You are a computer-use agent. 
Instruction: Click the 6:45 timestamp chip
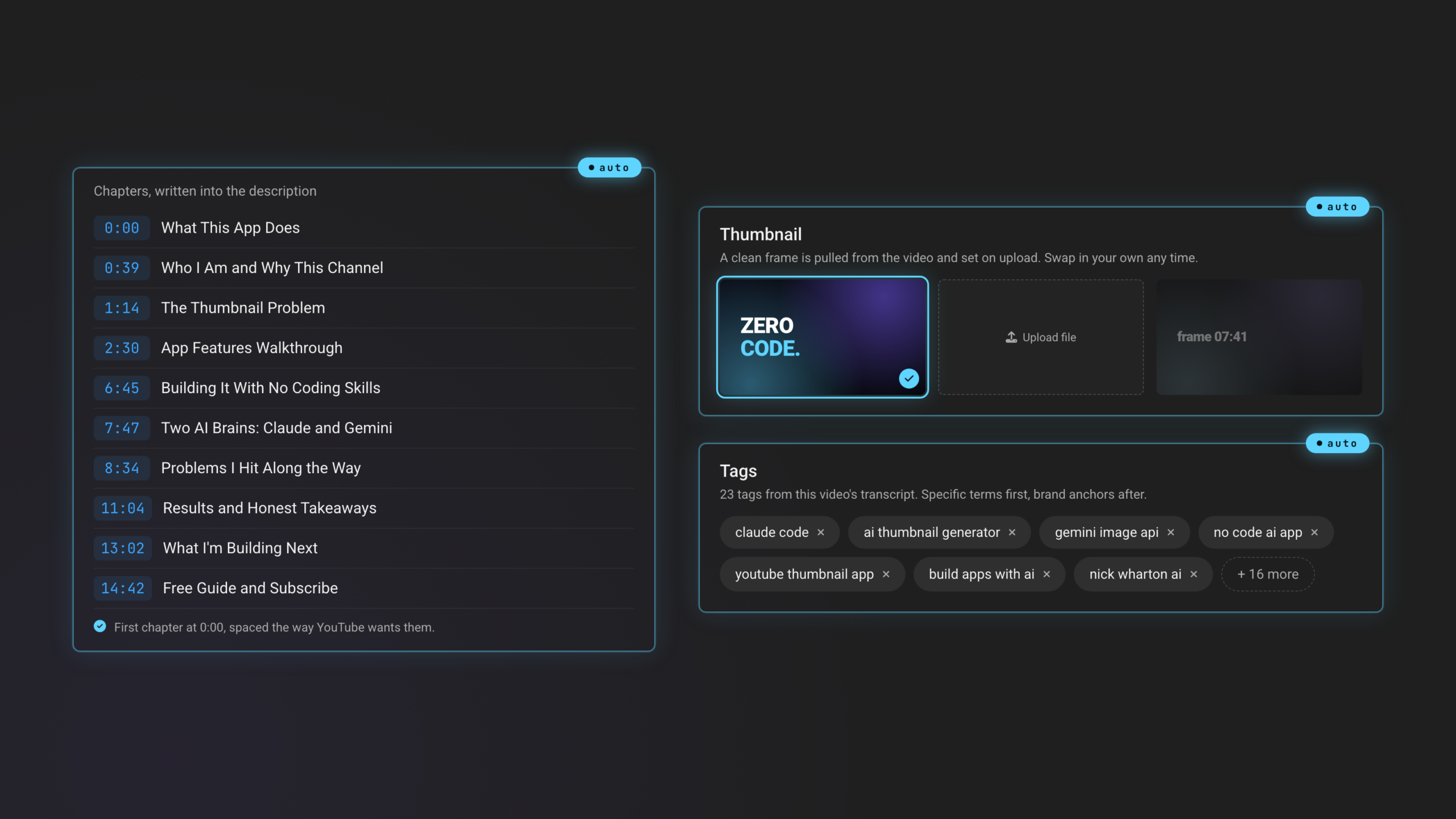tap(122, 388)
